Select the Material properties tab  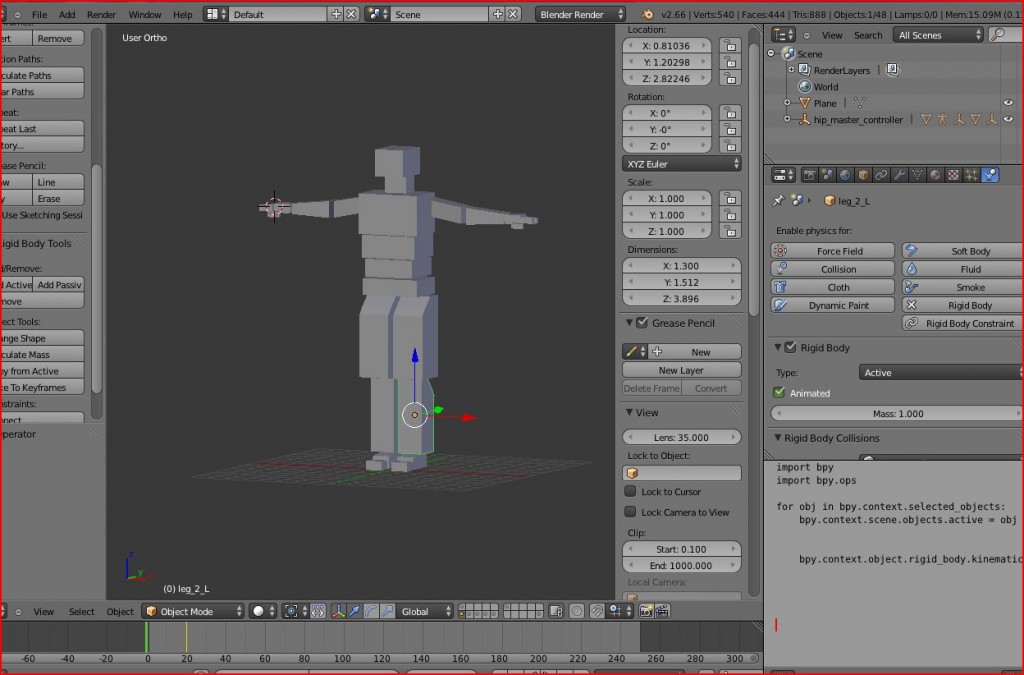937,174
